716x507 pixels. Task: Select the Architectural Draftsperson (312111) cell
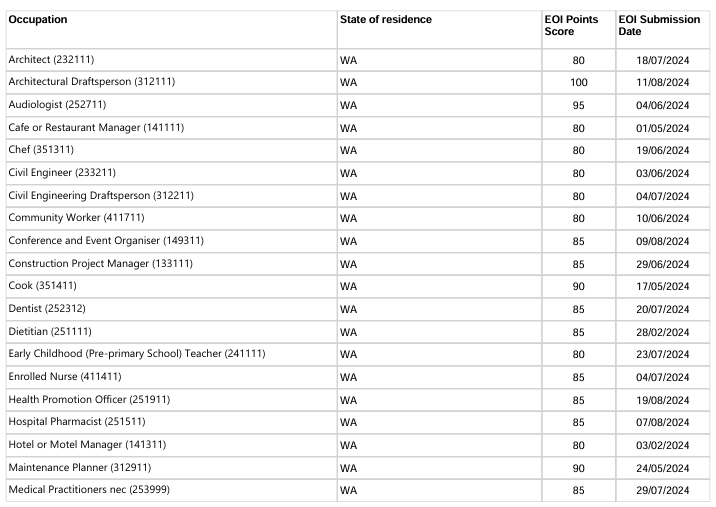pos(84,82)
